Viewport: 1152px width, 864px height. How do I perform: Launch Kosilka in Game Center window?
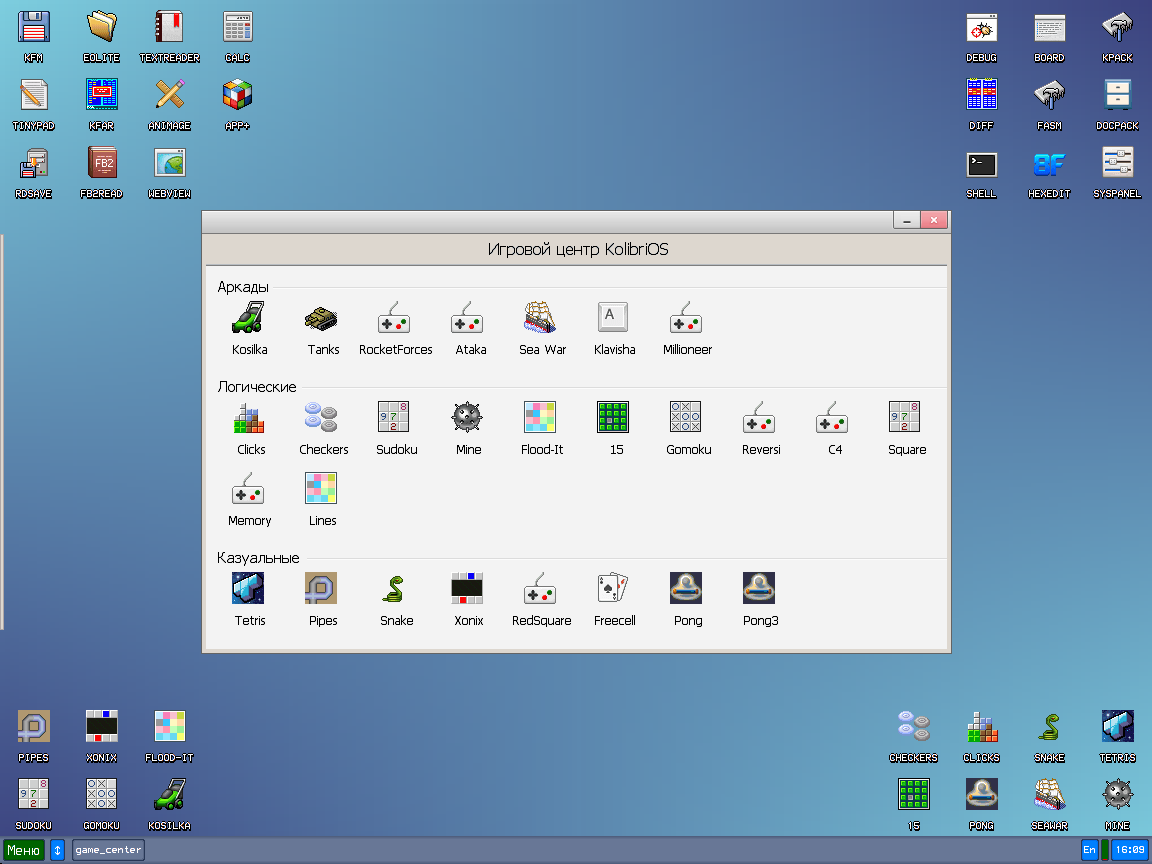[249, 328]
